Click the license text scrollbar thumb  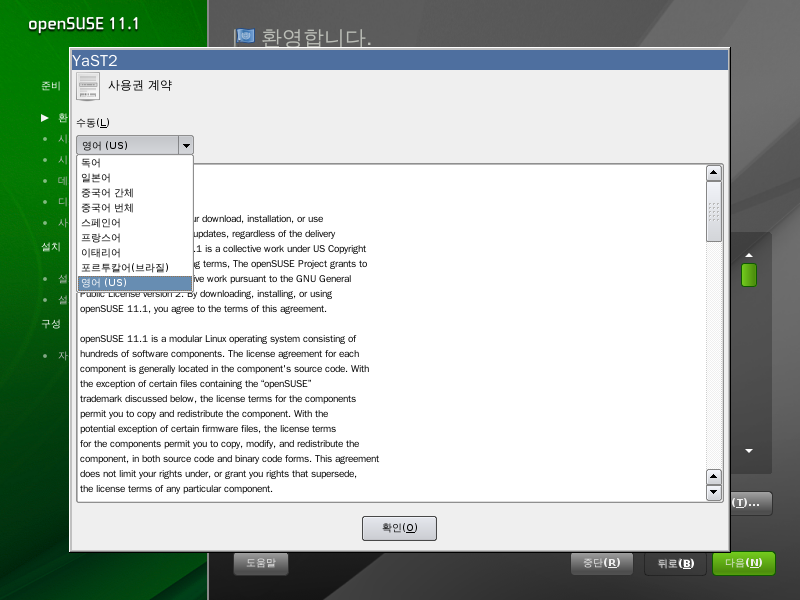point(713,211)
